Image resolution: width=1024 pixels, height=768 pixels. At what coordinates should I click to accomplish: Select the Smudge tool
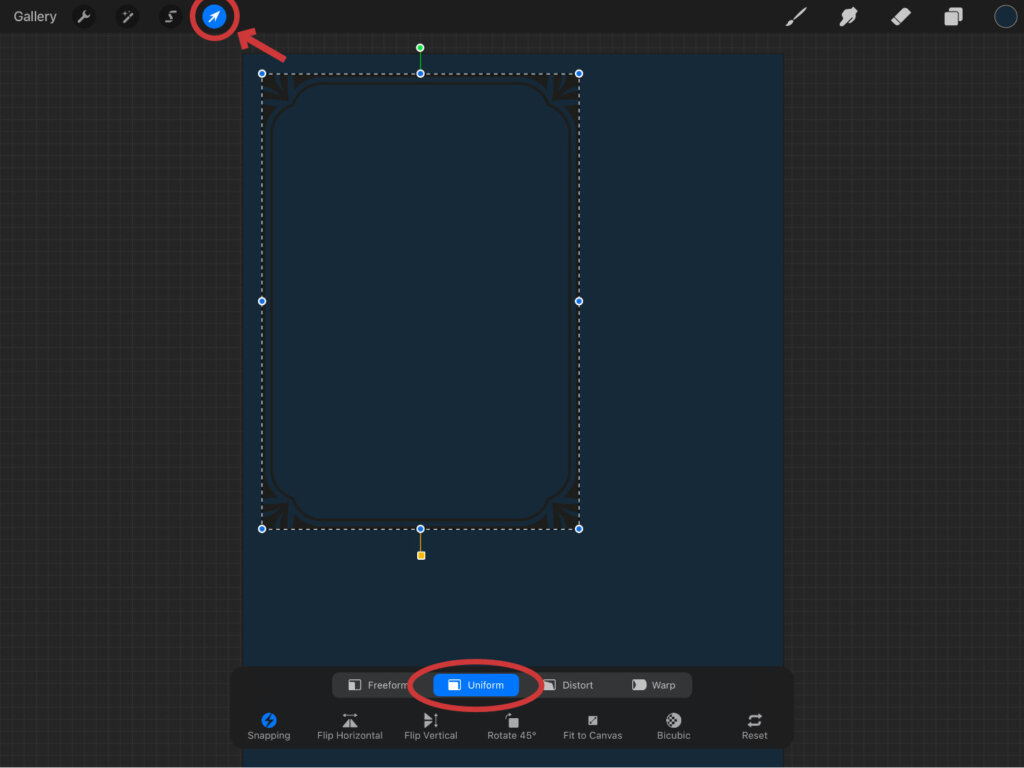click(x=848, y=17)
